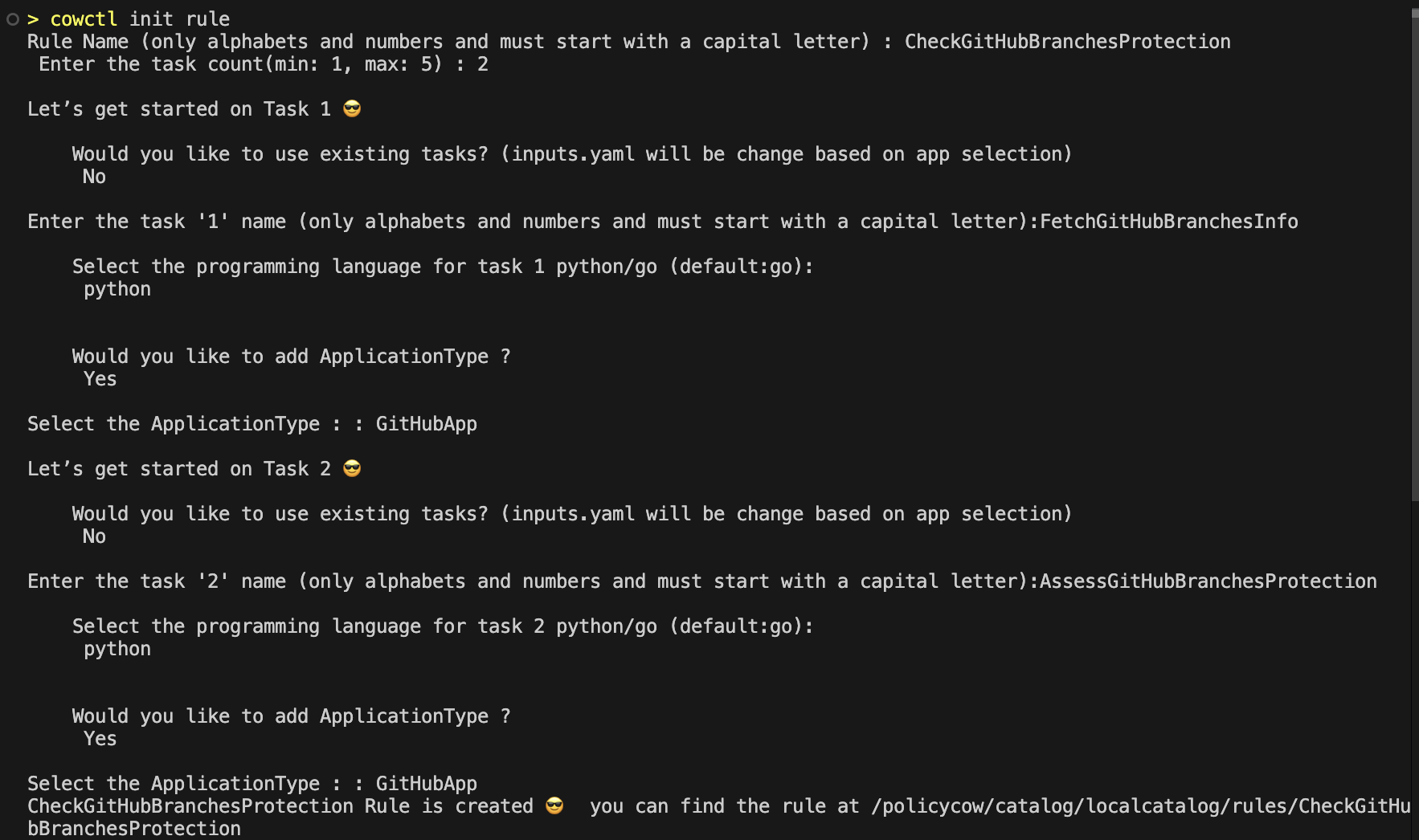Screen dimensions: 1419x840
Task: Click the task name AssessGitHubBranchesProtection
Action: click(1208, 581)
